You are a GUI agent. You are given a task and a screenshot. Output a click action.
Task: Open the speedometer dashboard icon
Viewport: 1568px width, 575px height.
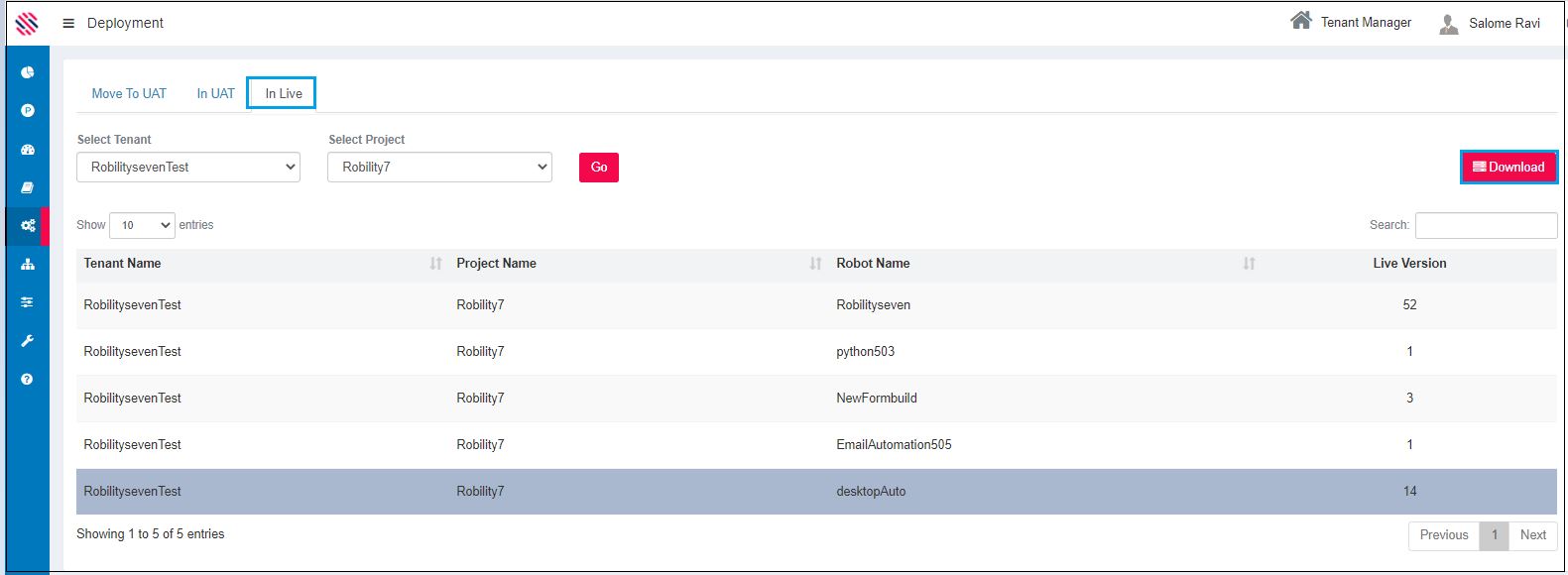pos(28,150)
